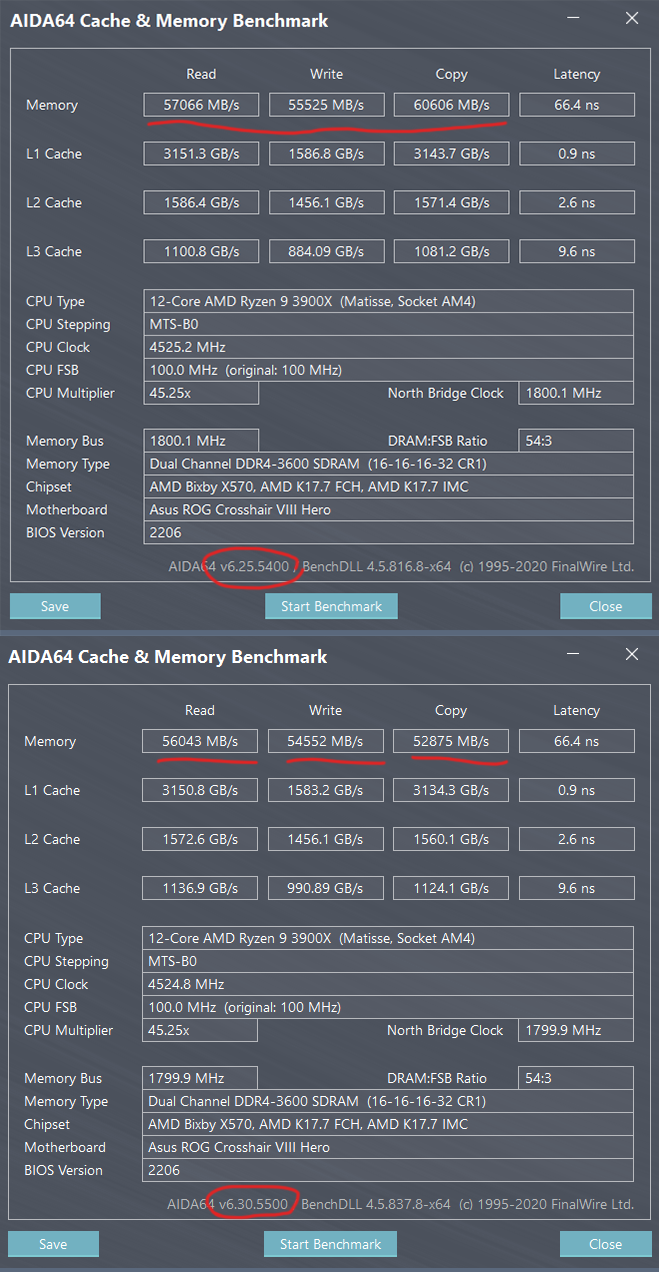Click BenchDLL 4.5.837.8-x64 text

click(x=376, y=1204)
